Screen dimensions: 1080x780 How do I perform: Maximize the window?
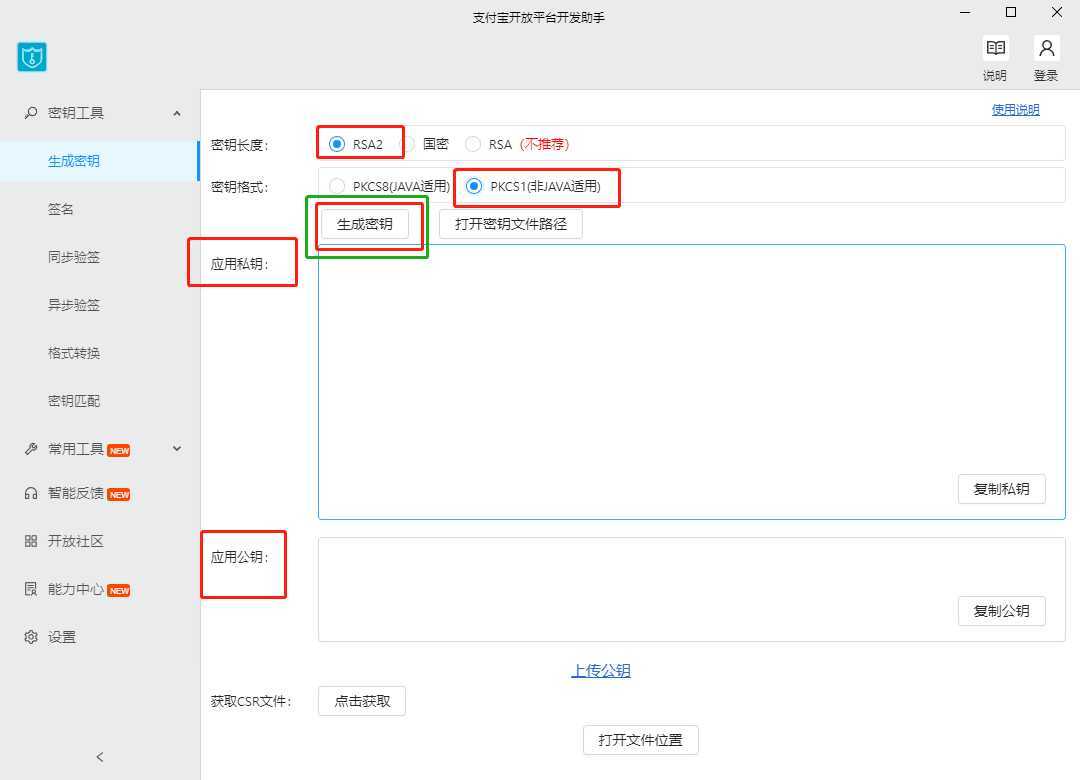click(x=1011, y=12)
